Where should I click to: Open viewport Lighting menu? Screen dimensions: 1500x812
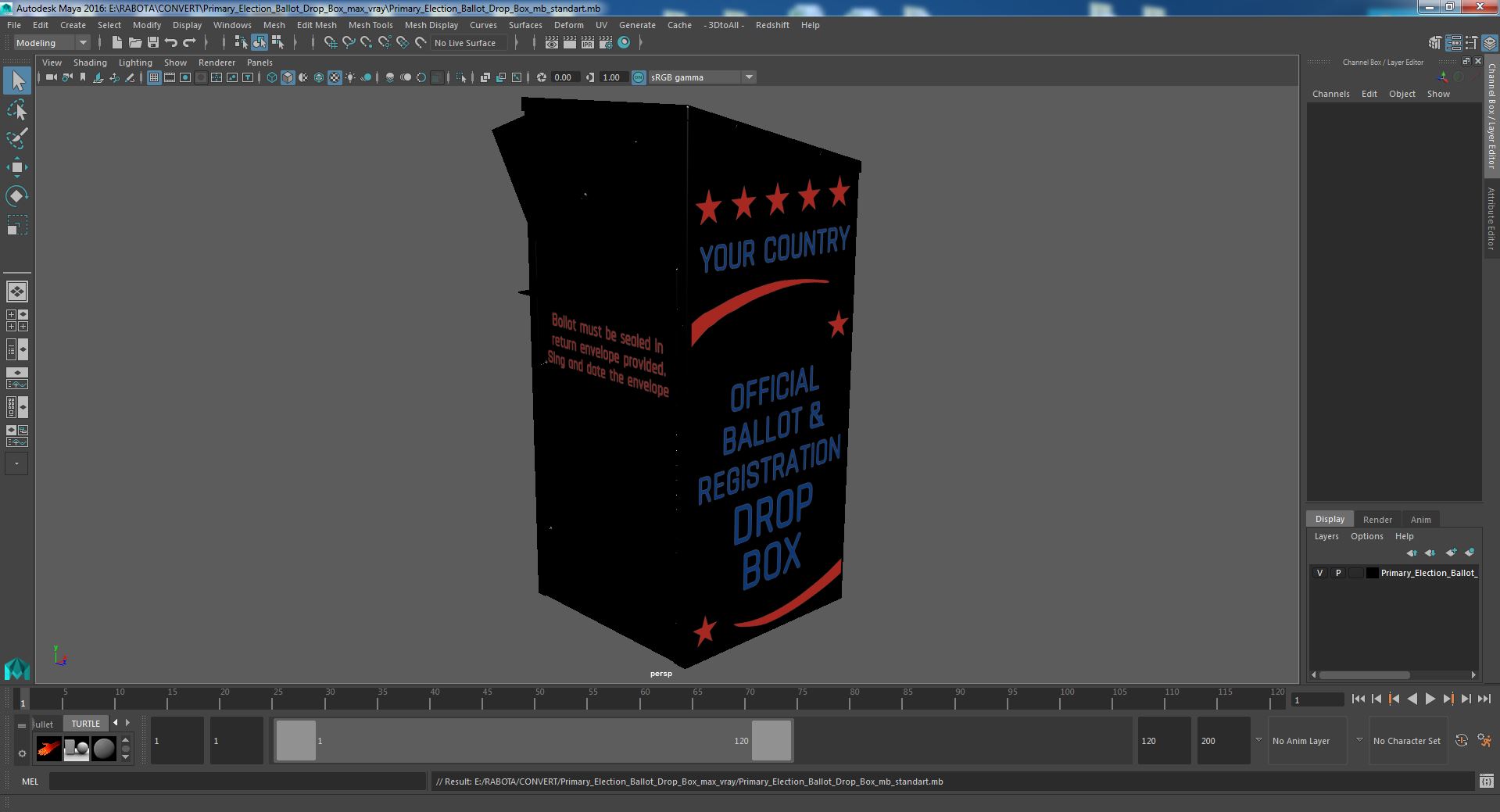pos(135,63)
